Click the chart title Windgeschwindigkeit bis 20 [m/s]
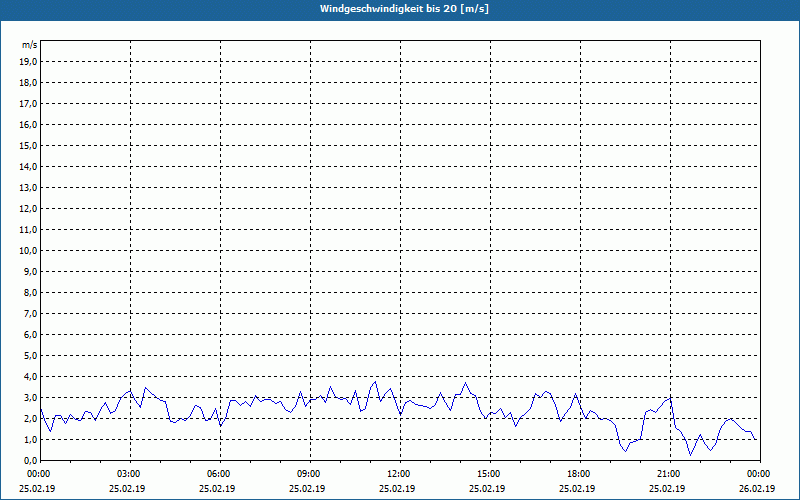 click(x=404, y=9)
